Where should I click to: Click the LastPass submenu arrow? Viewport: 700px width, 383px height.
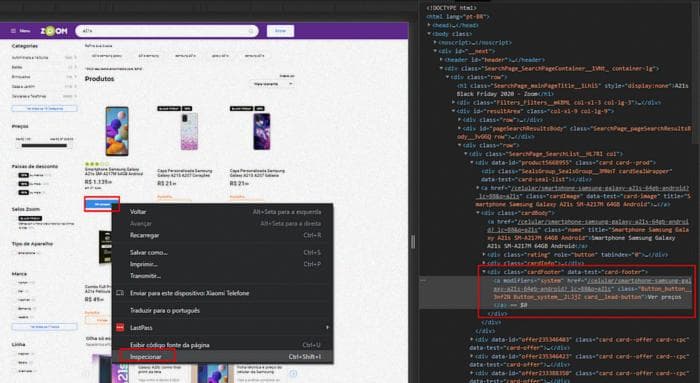pyautogui.click(x=327, y=328)
